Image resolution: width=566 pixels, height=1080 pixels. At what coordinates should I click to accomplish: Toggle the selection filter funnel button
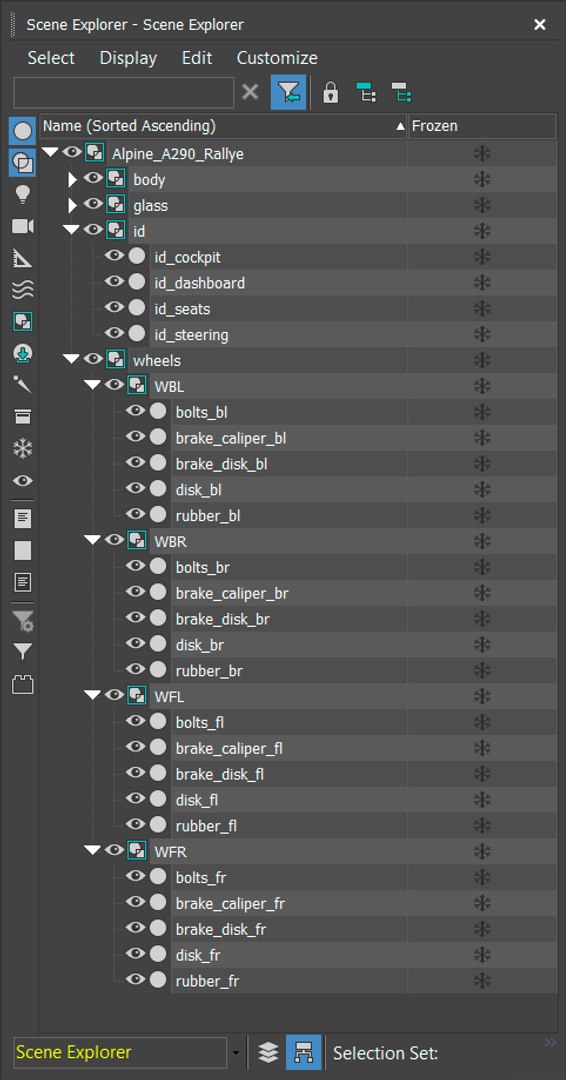point(289,92)
